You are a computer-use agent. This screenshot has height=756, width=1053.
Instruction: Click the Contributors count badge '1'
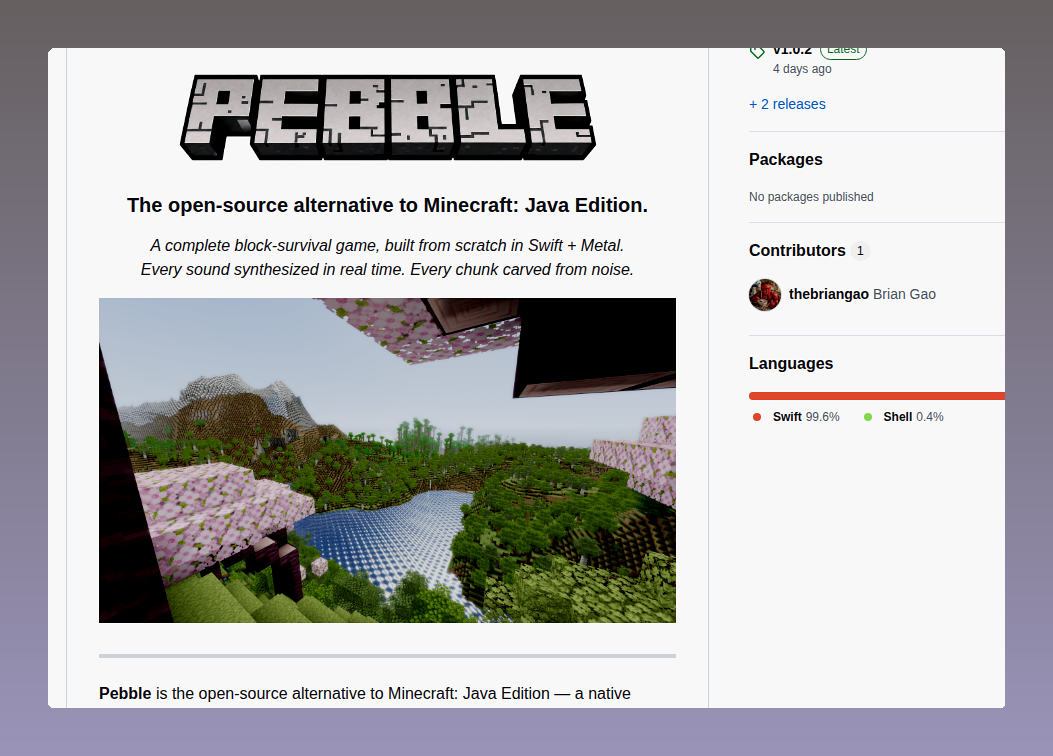[x=860, y=250]
